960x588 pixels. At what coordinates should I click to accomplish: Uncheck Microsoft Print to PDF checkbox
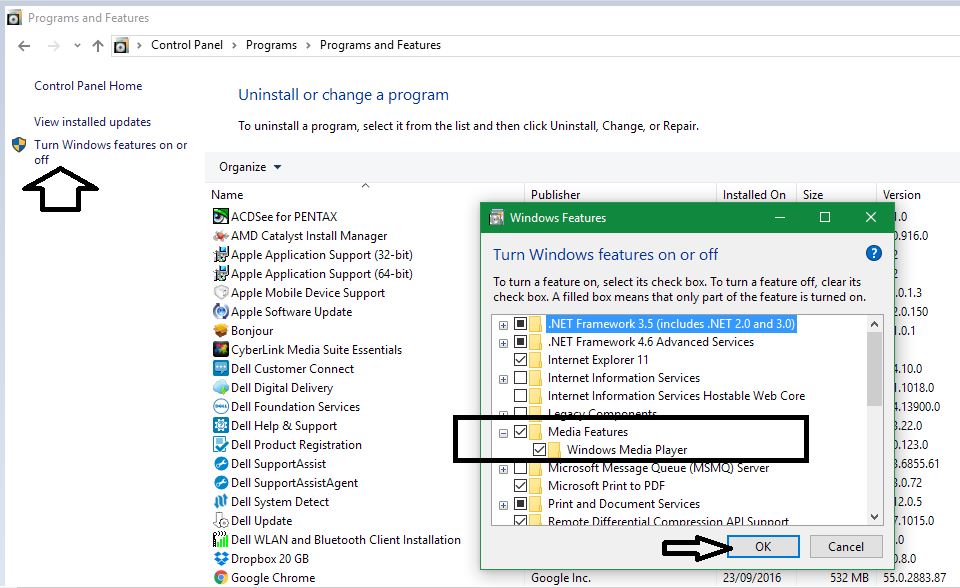[x=520, y=486]
